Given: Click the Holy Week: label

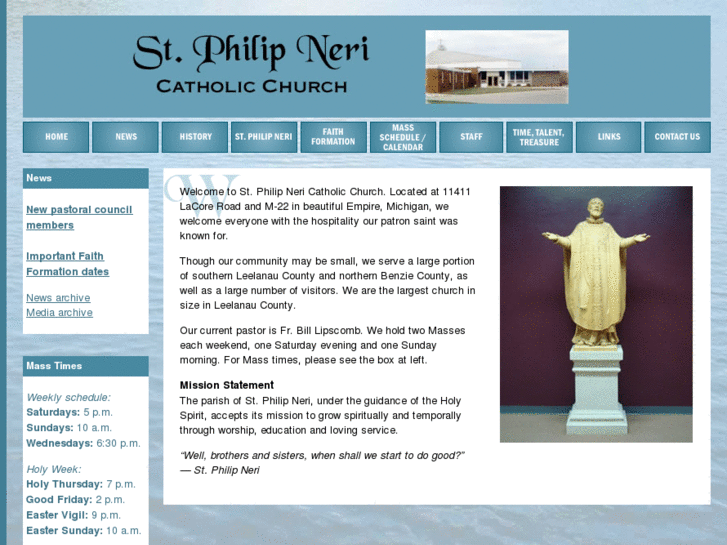Looking at the screenshot, I should coord(54,469).
